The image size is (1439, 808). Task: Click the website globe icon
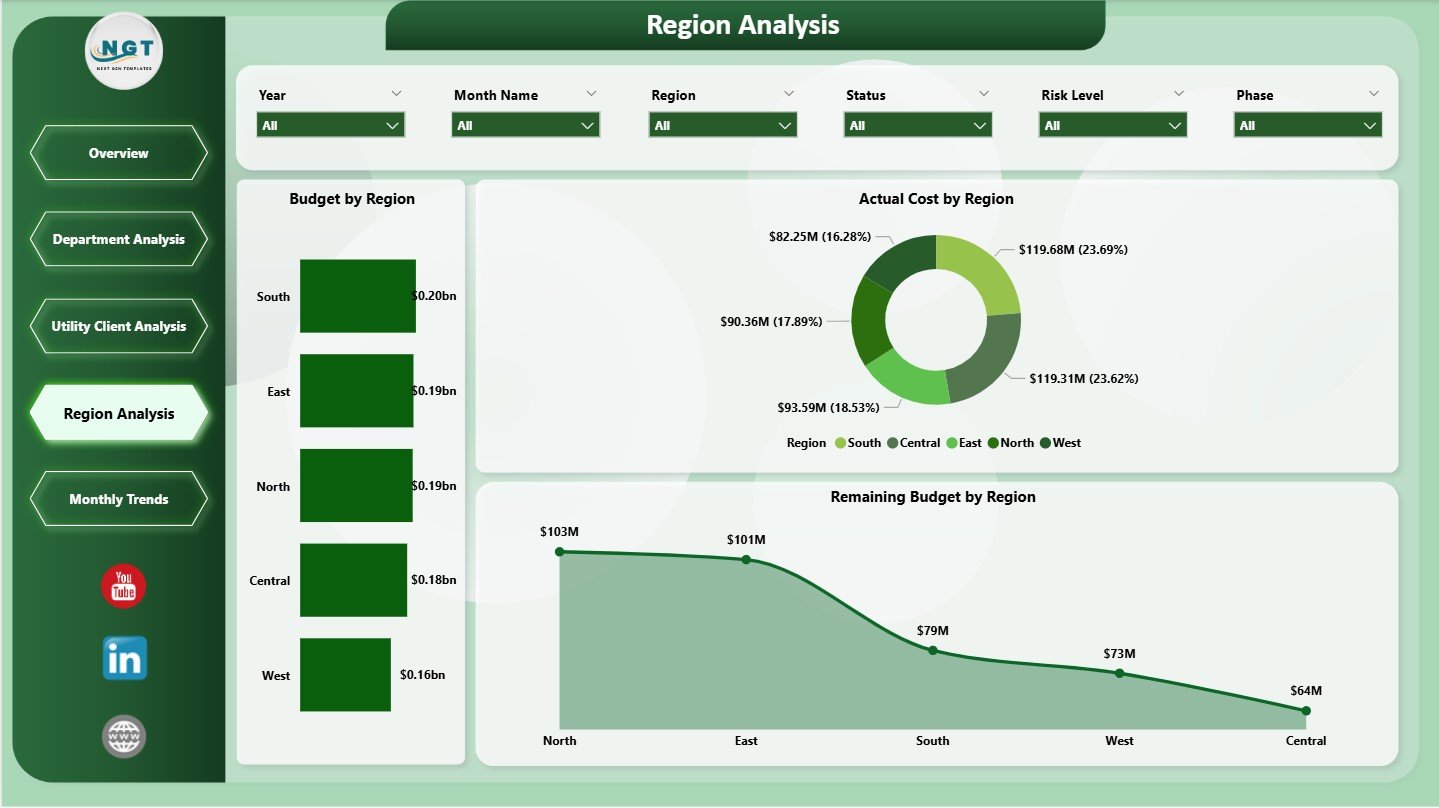pos(122,736)
